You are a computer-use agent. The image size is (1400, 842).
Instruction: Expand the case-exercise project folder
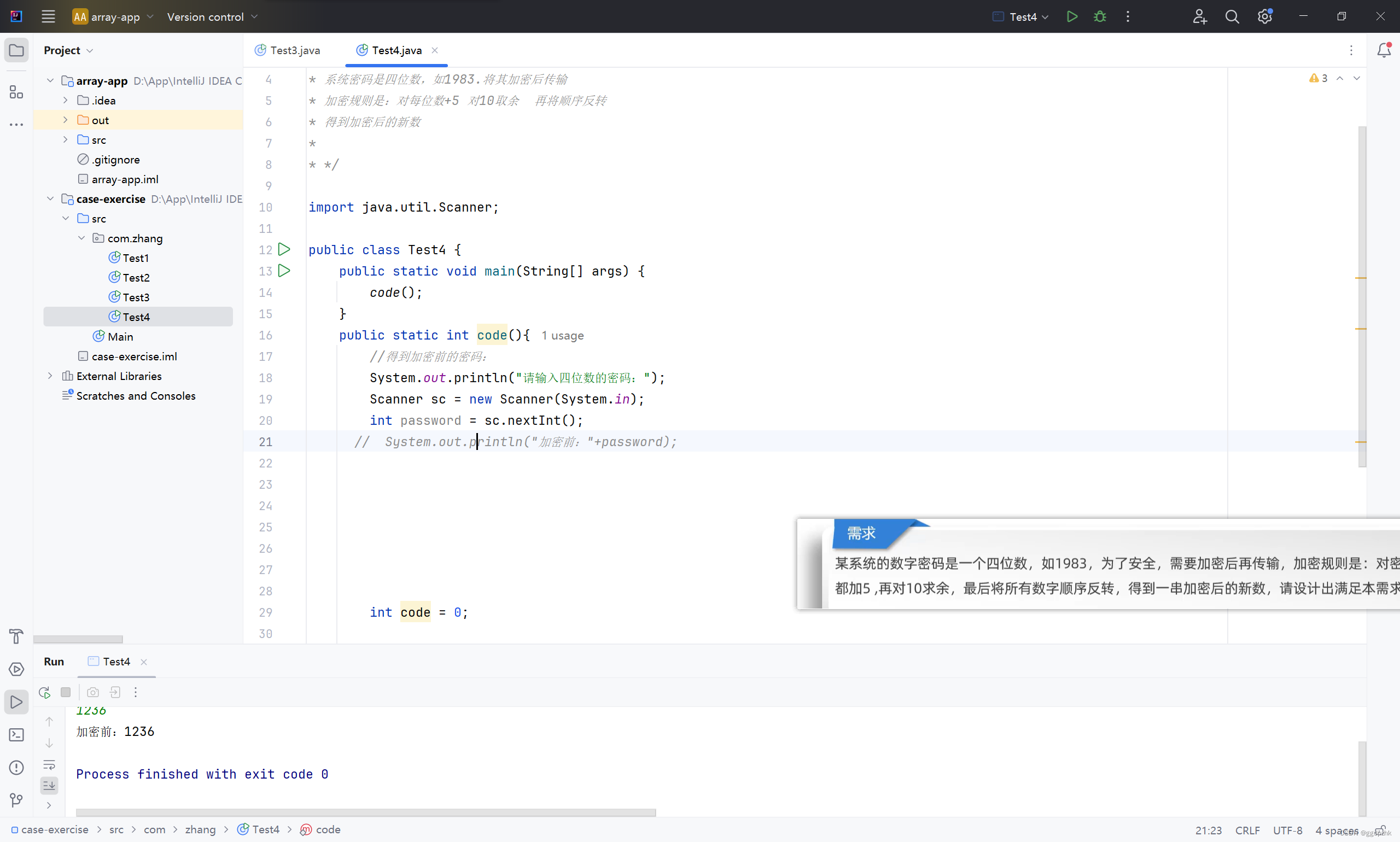pos(50,199)
